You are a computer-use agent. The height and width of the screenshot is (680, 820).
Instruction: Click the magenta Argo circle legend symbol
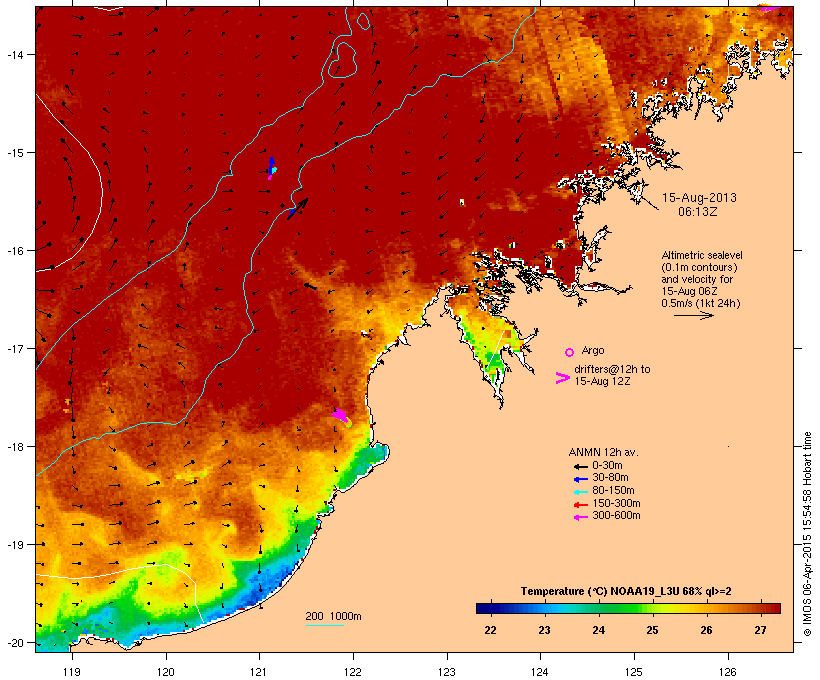click(570, 352)
